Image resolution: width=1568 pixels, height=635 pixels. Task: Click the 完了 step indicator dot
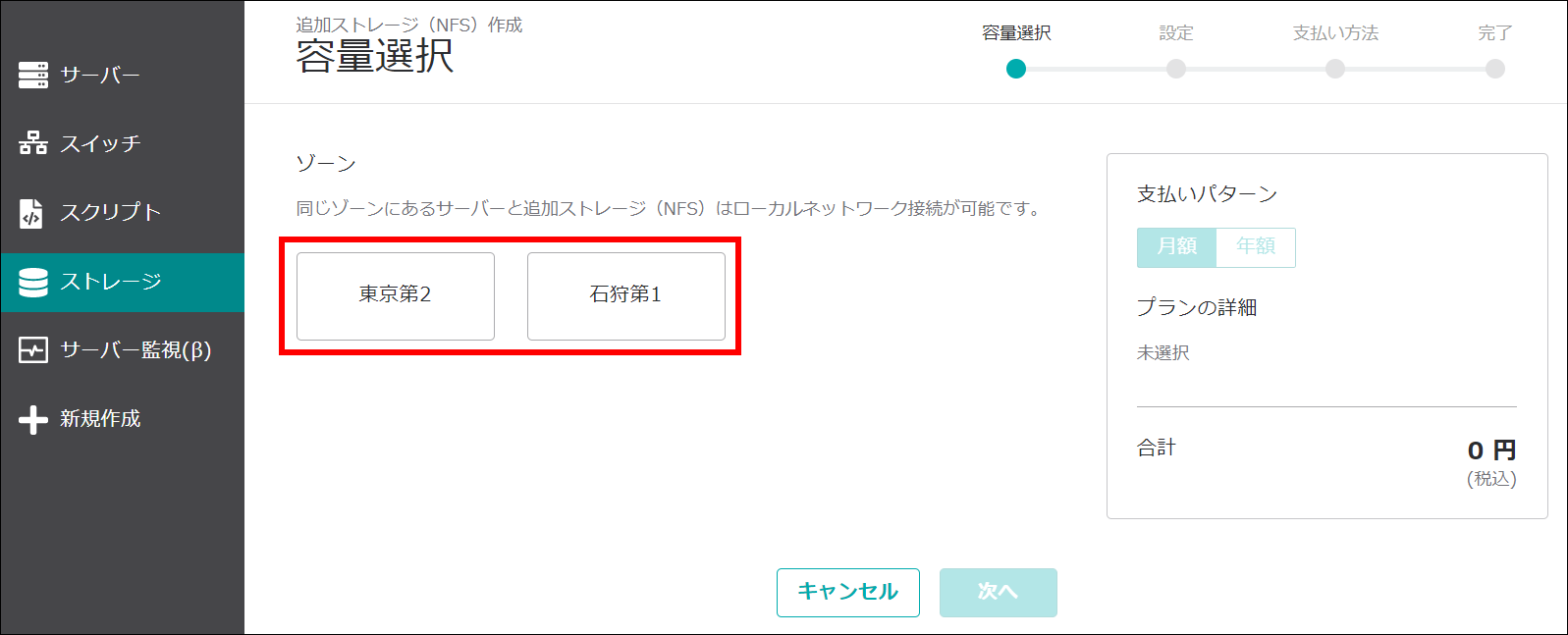tap(1495, 69)
